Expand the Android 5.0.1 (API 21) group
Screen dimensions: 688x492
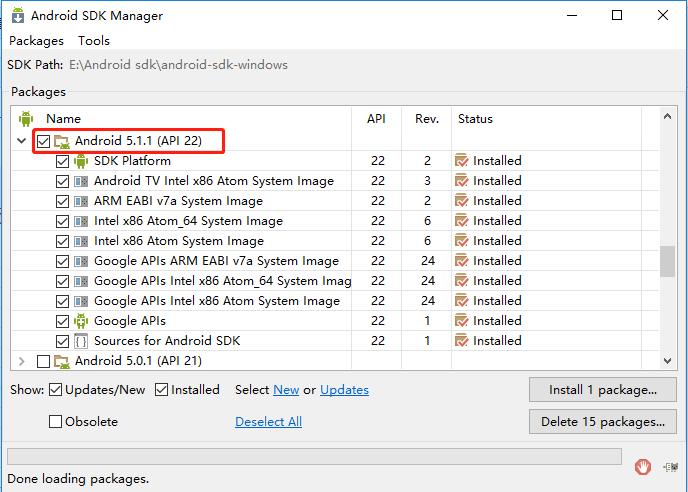tap(22, 361)
